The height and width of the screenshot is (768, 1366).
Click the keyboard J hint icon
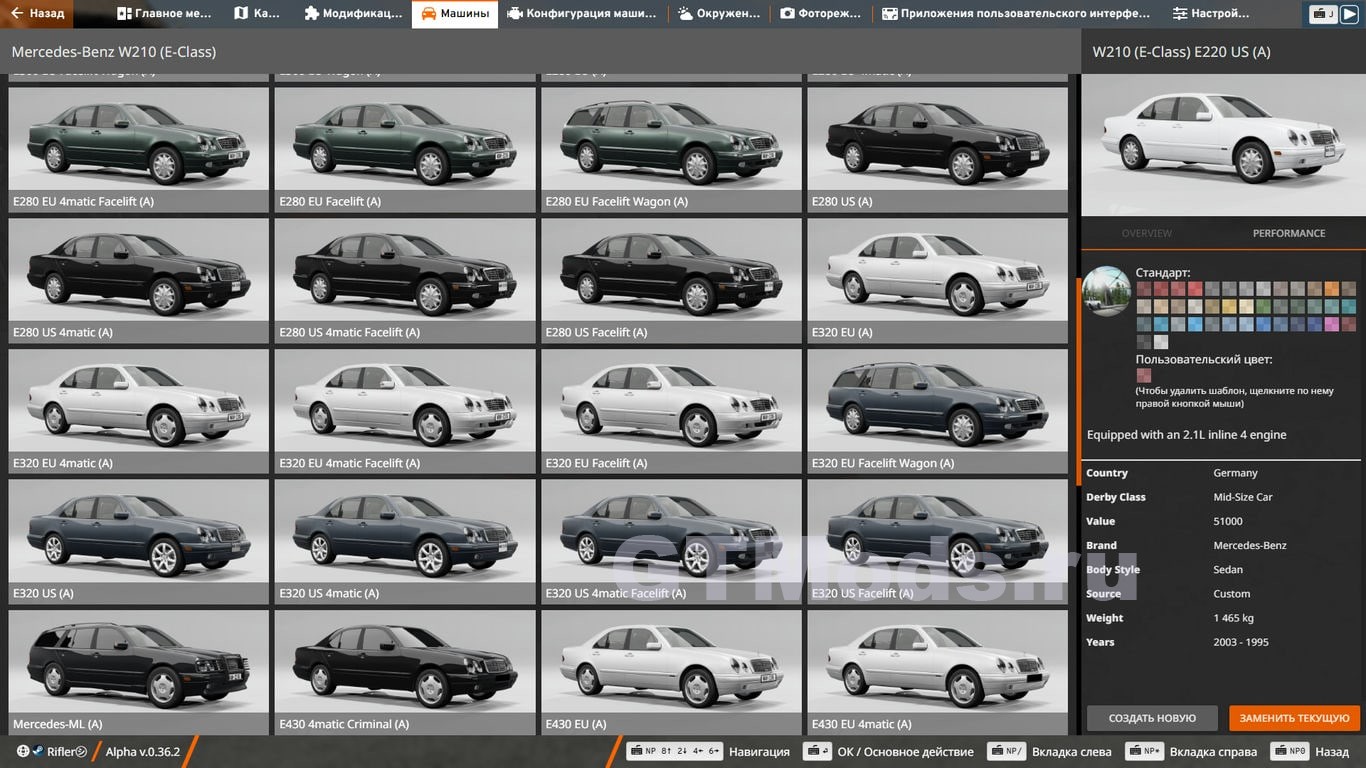click(x=1324, y=14)
